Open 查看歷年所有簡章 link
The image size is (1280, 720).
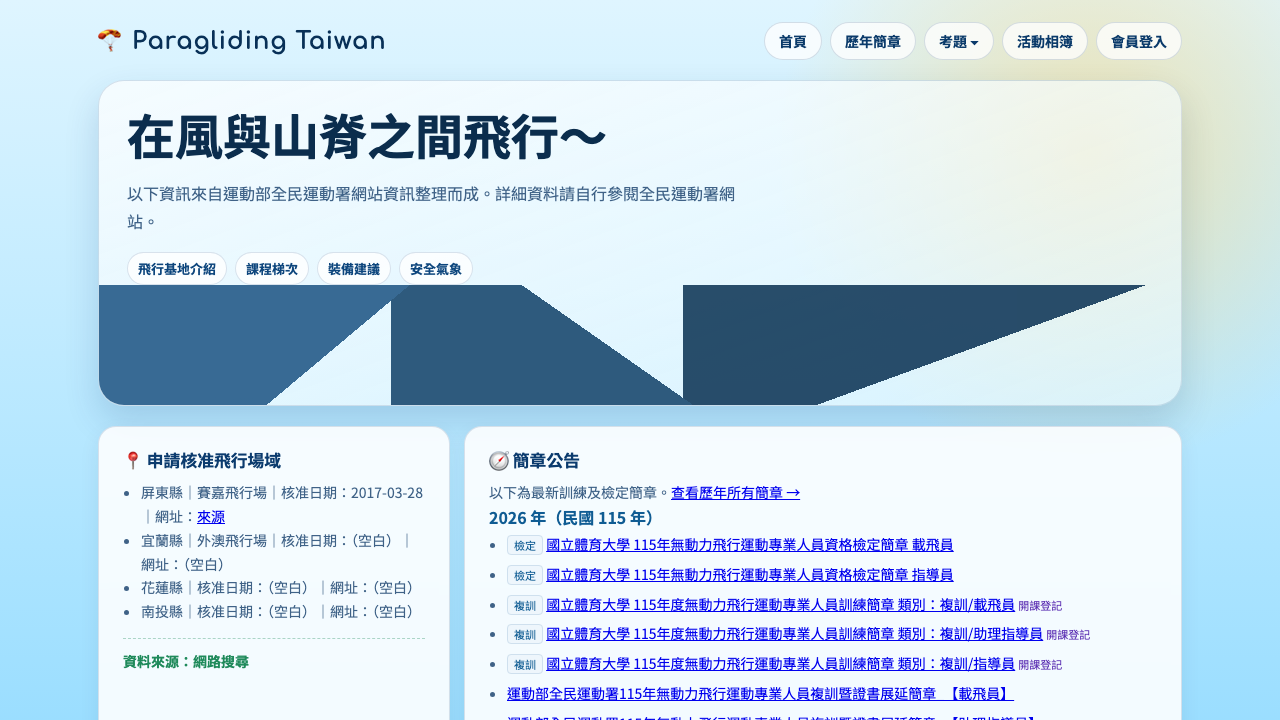click(735, 493)
